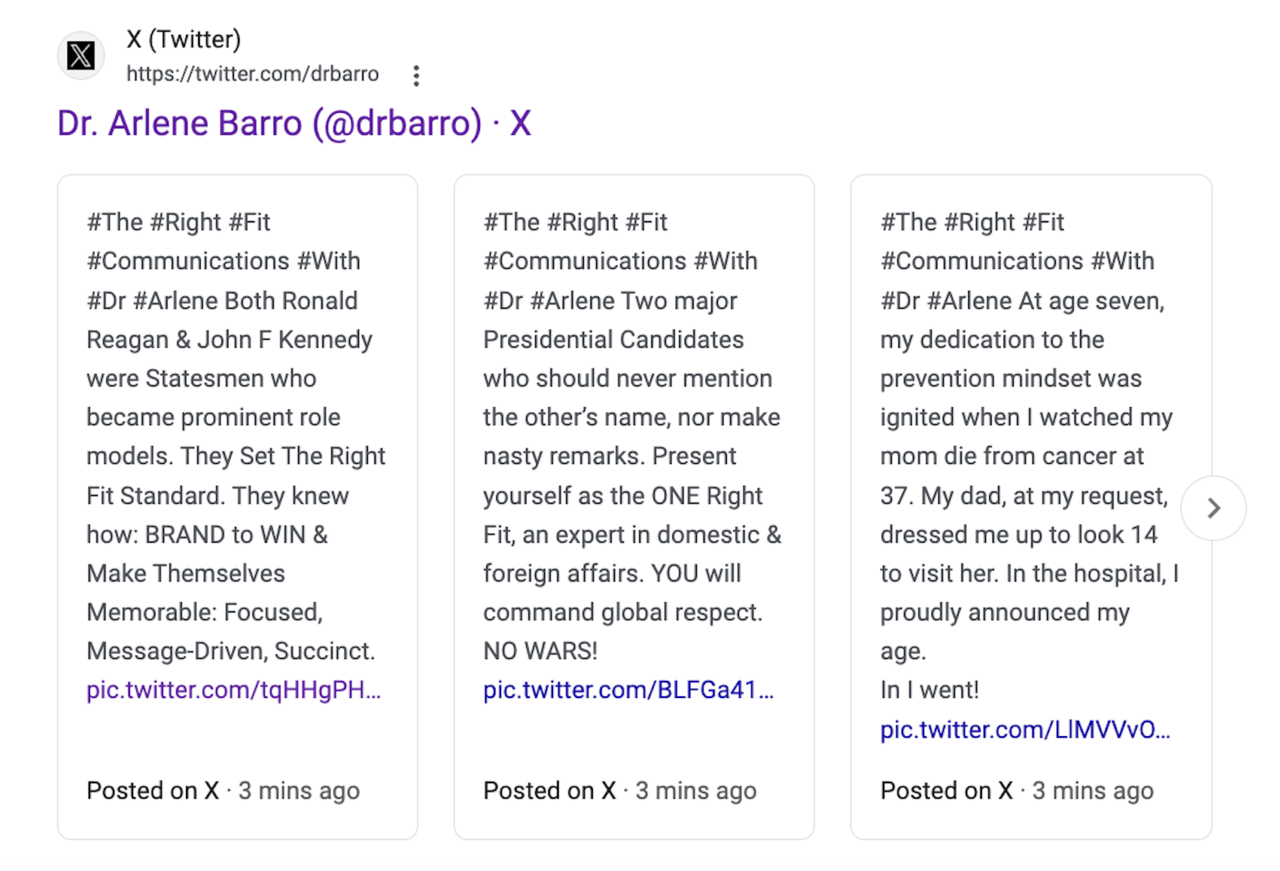
Task: Click the X (Twitter) logo favicon
Action: point(81,56)
